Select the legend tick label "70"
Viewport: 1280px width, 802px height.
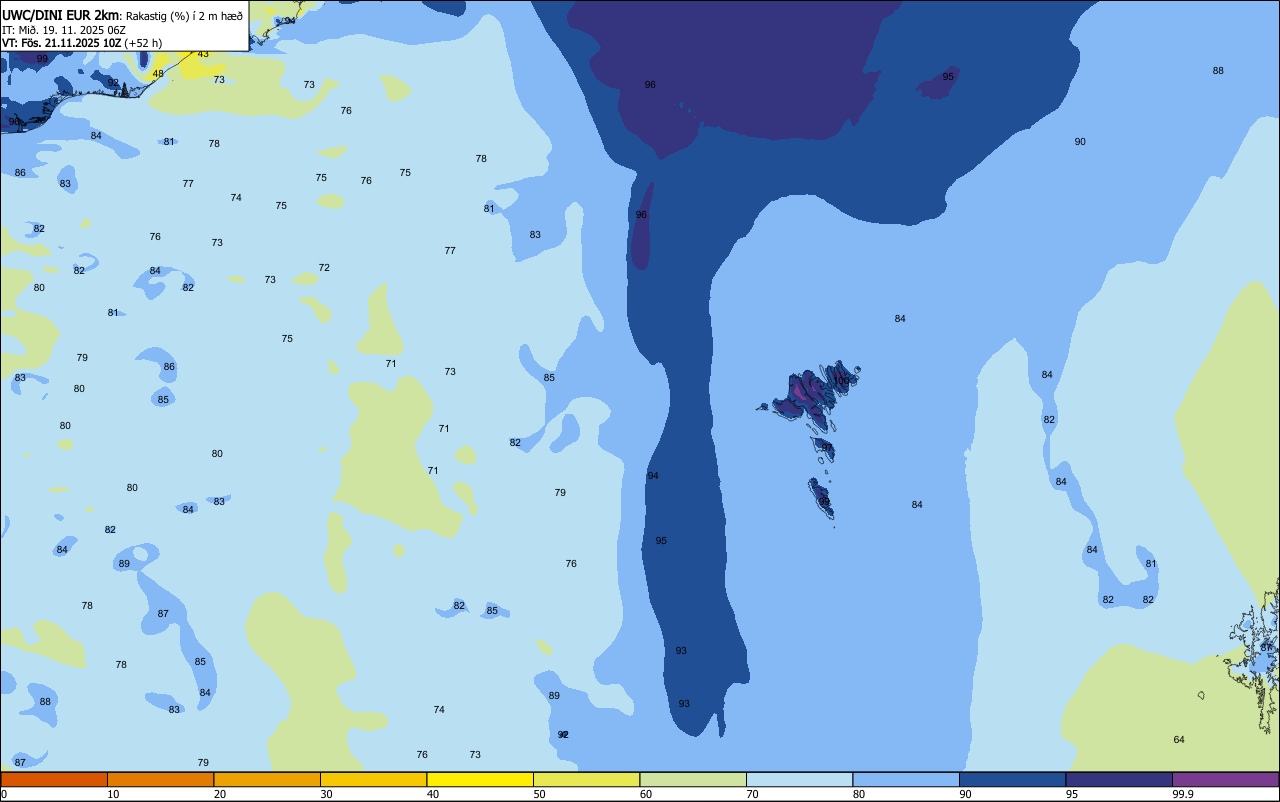[752, 794]
